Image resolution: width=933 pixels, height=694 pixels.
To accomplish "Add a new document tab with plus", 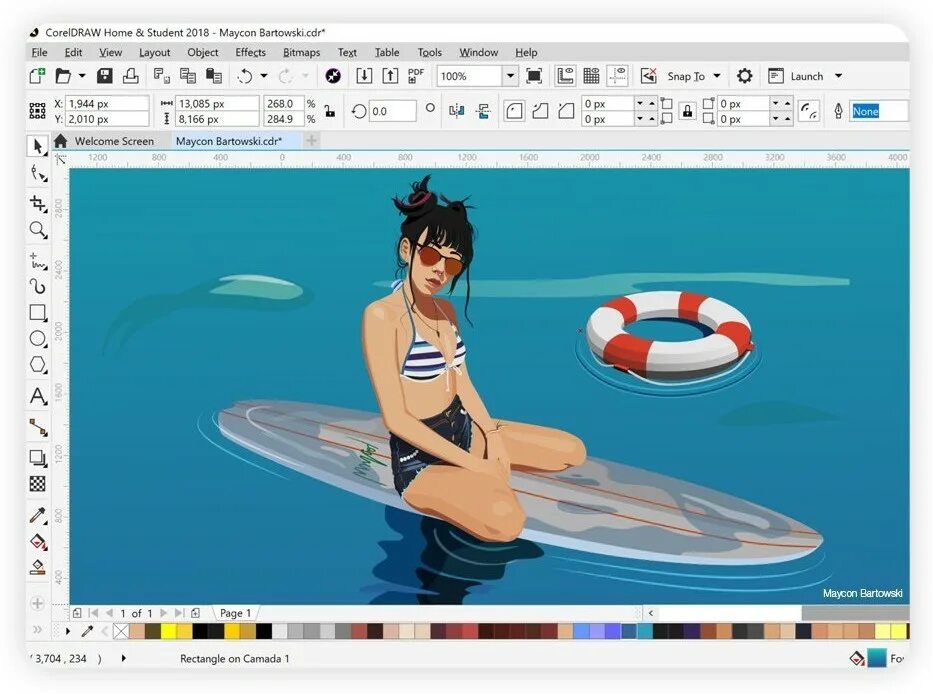I will 311,141.
